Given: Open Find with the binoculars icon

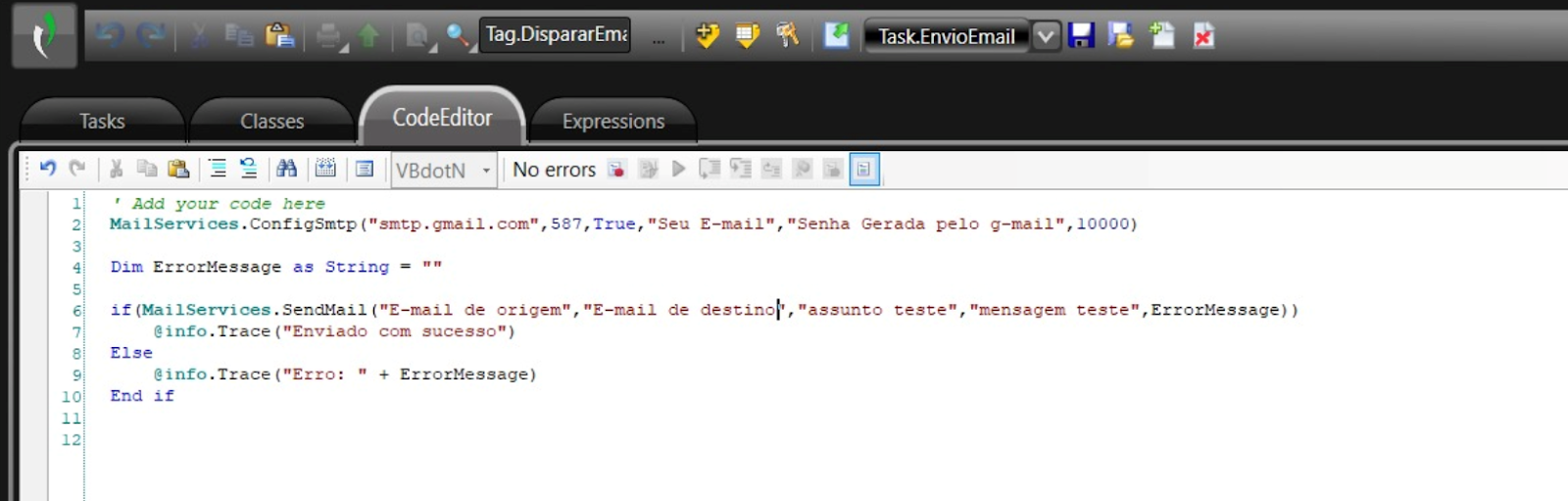Looking at the screenshot, I should (x=286, y=169).
